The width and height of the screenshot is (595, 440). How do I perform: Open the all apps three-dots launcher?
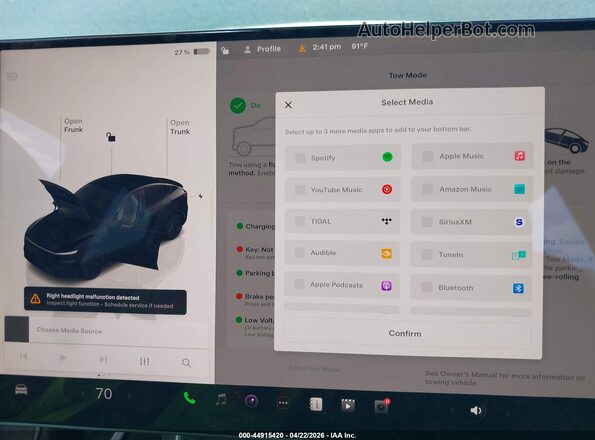tap(283, 403)
